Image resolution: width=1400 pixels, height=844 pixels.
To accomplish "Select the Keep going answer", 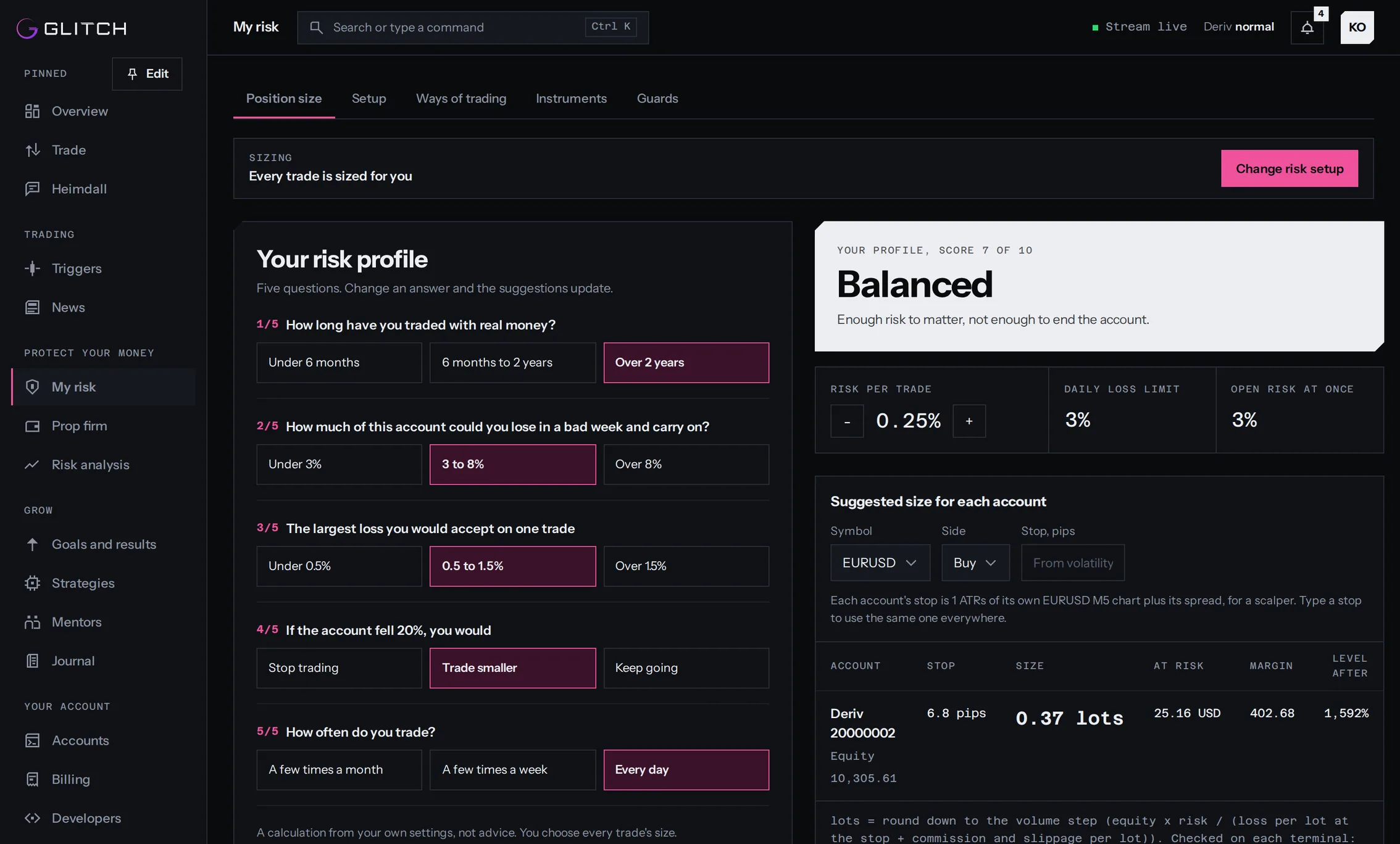I will [x=686, y=668].
